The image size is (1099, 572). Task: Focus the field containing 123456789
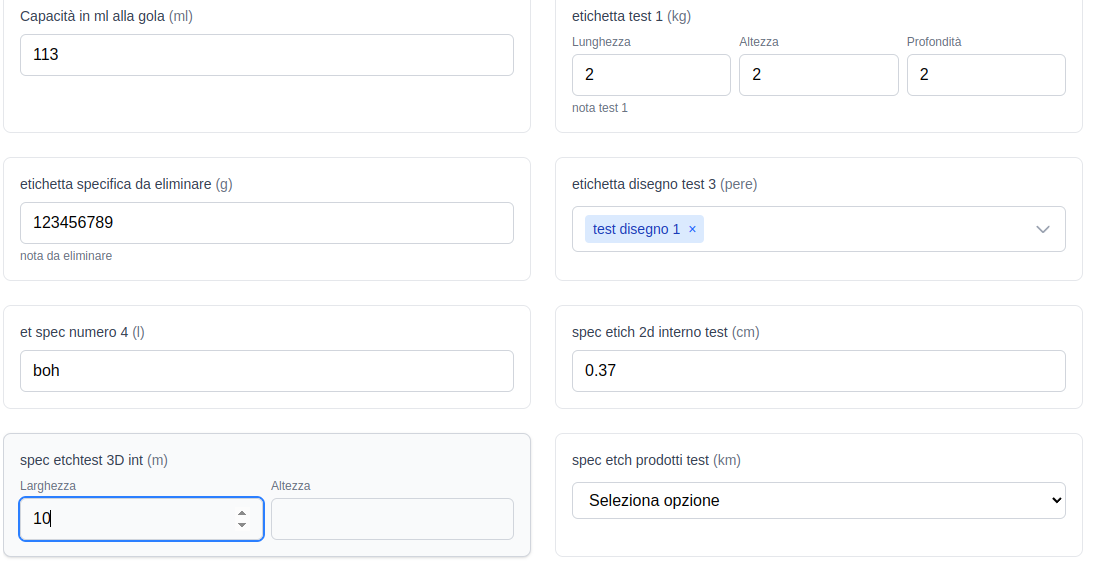click(266, 223)
